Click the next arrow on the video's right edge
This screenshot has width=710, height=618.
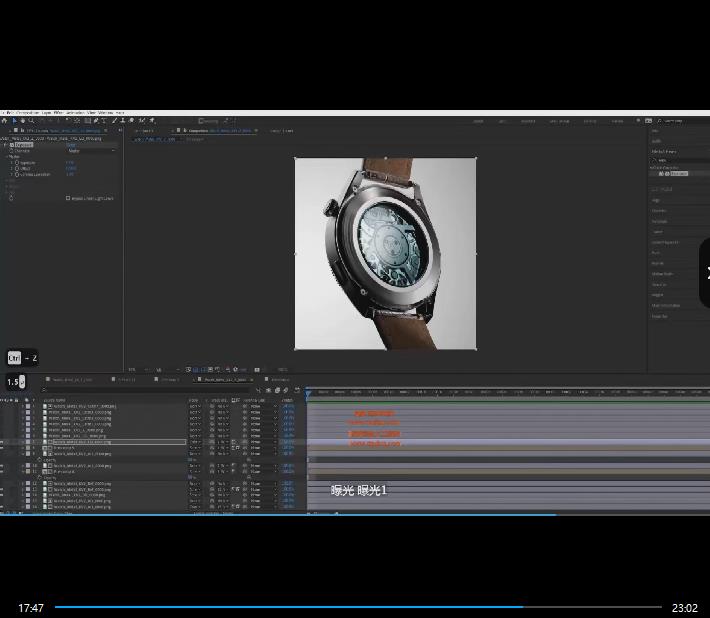click(x=705, y=273)
